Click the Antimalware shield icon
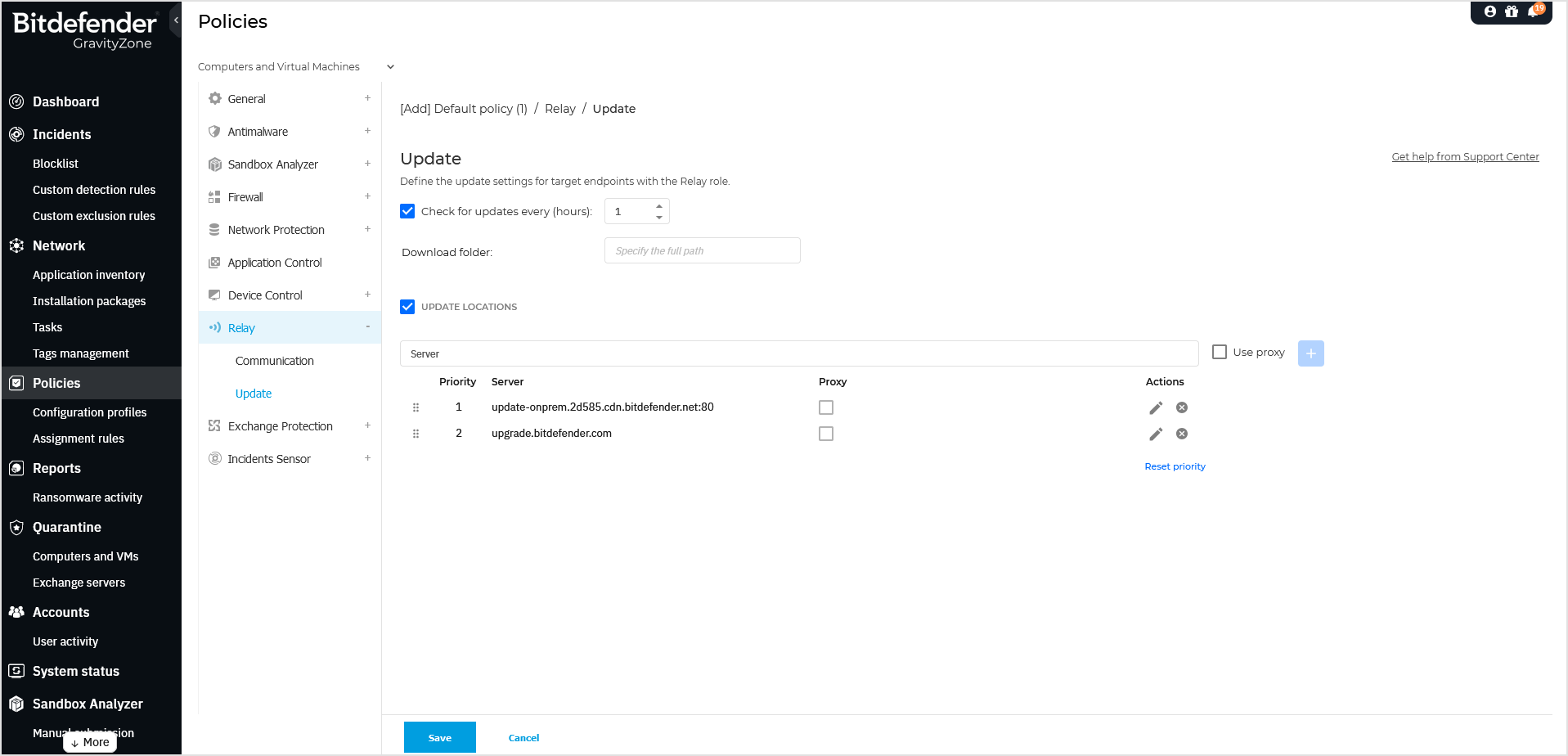The height and width of the screenshot is (756, 1568). pyautogui.click(x=215, y=131)
